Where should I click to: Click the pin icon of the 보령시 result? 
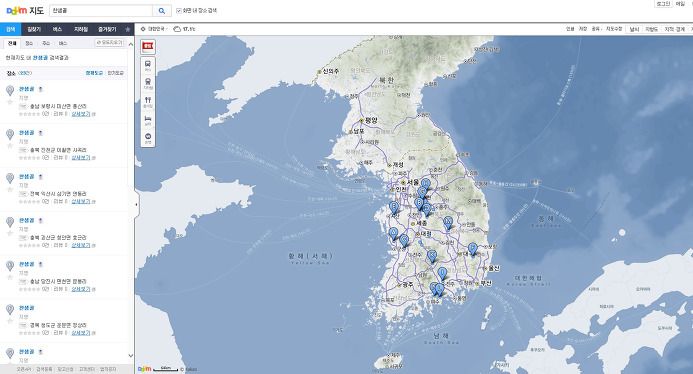click(x=10, y=91)
